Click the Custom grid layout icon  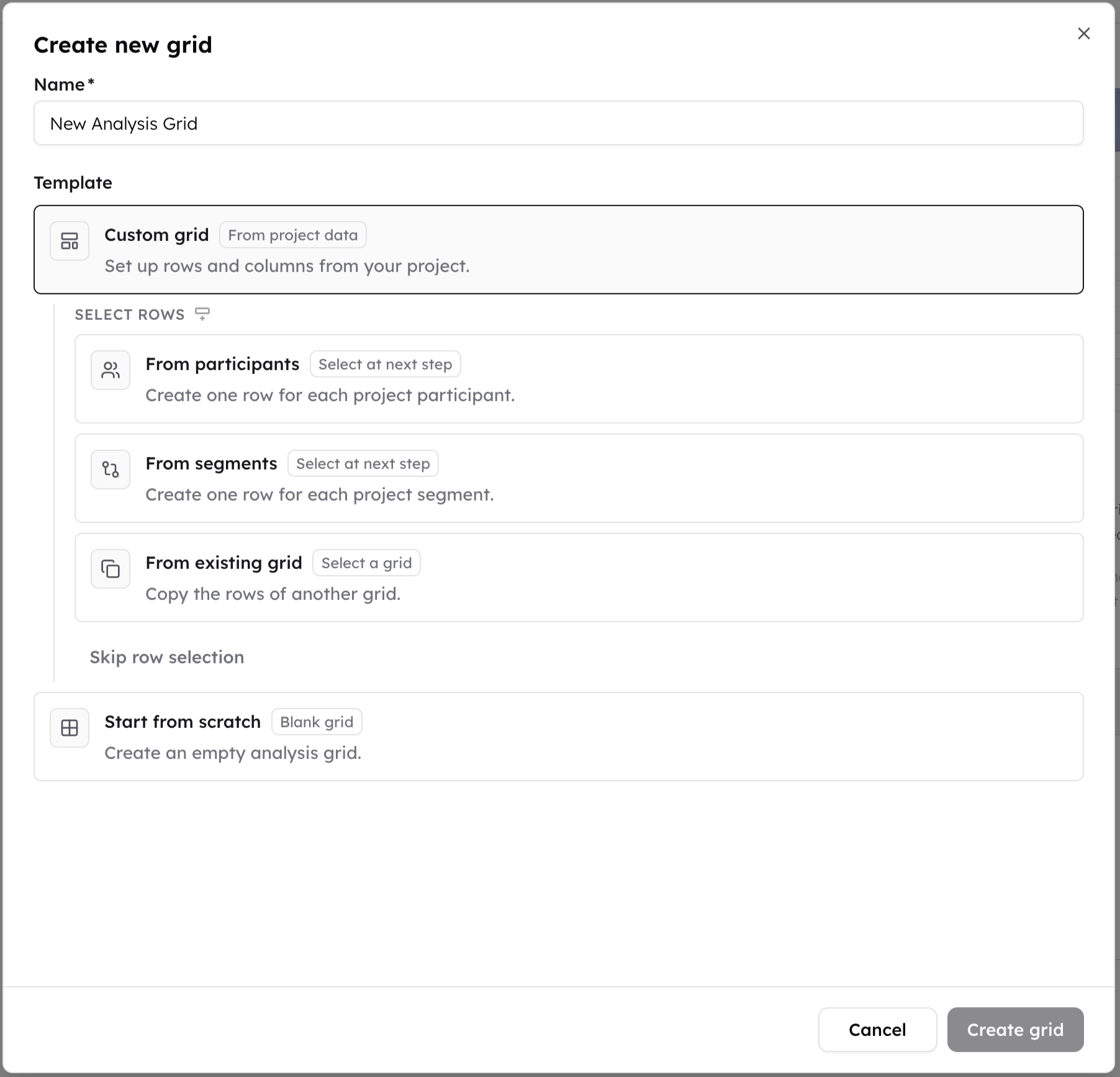click(70, 241)
